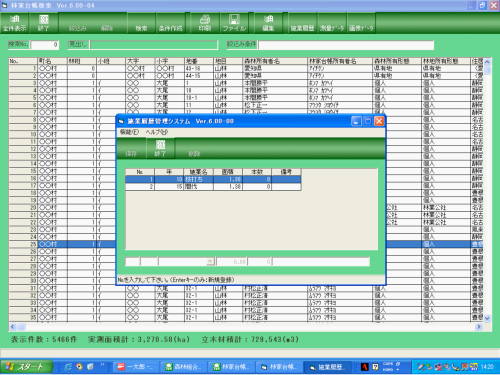Select the second history row 間伐
The image size is (500, 375).
click(x=213, y=187)
